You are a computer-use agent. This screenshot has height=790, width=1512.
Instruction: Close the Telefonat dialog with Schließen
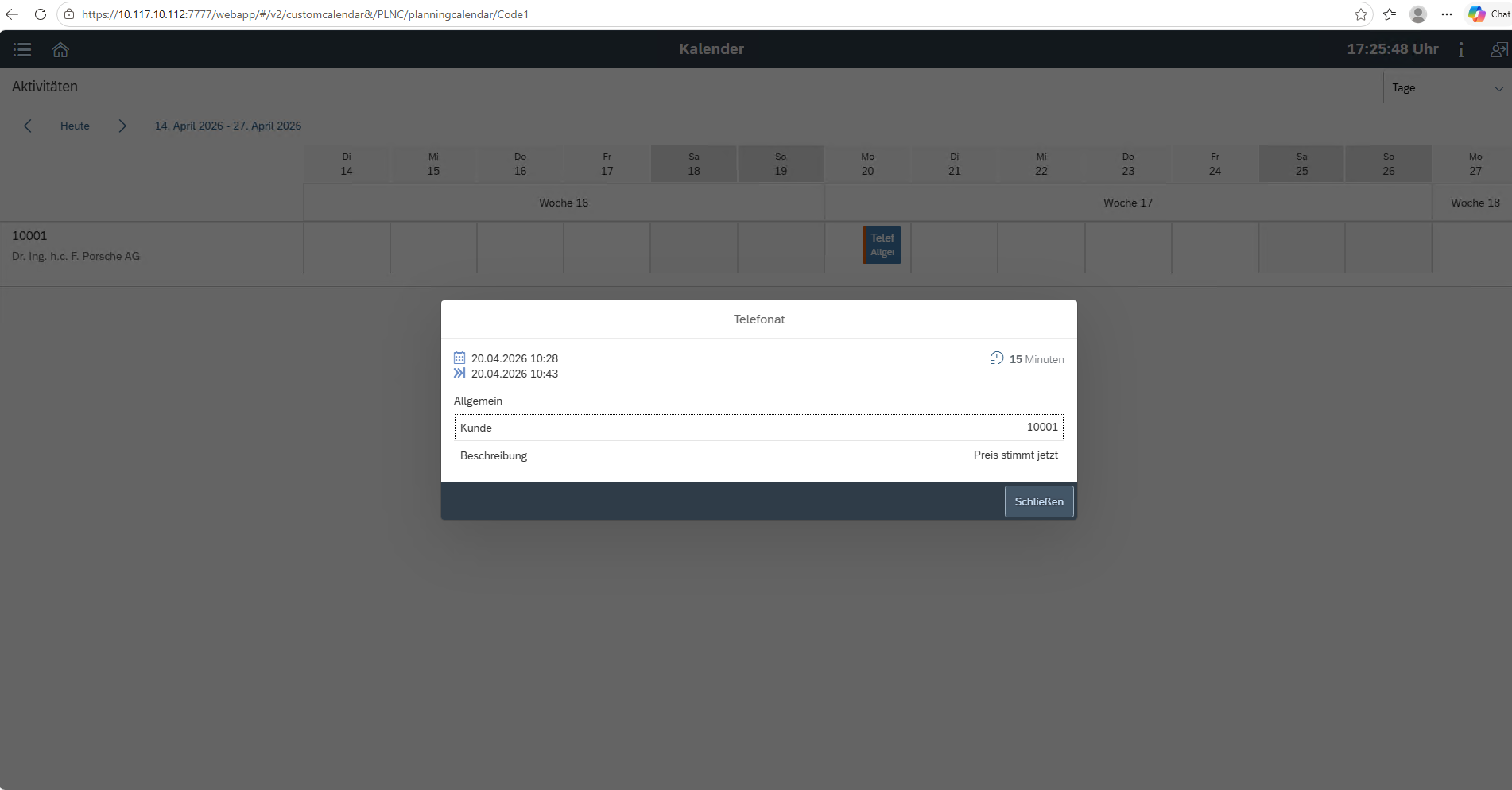(x=1039, y=501)
